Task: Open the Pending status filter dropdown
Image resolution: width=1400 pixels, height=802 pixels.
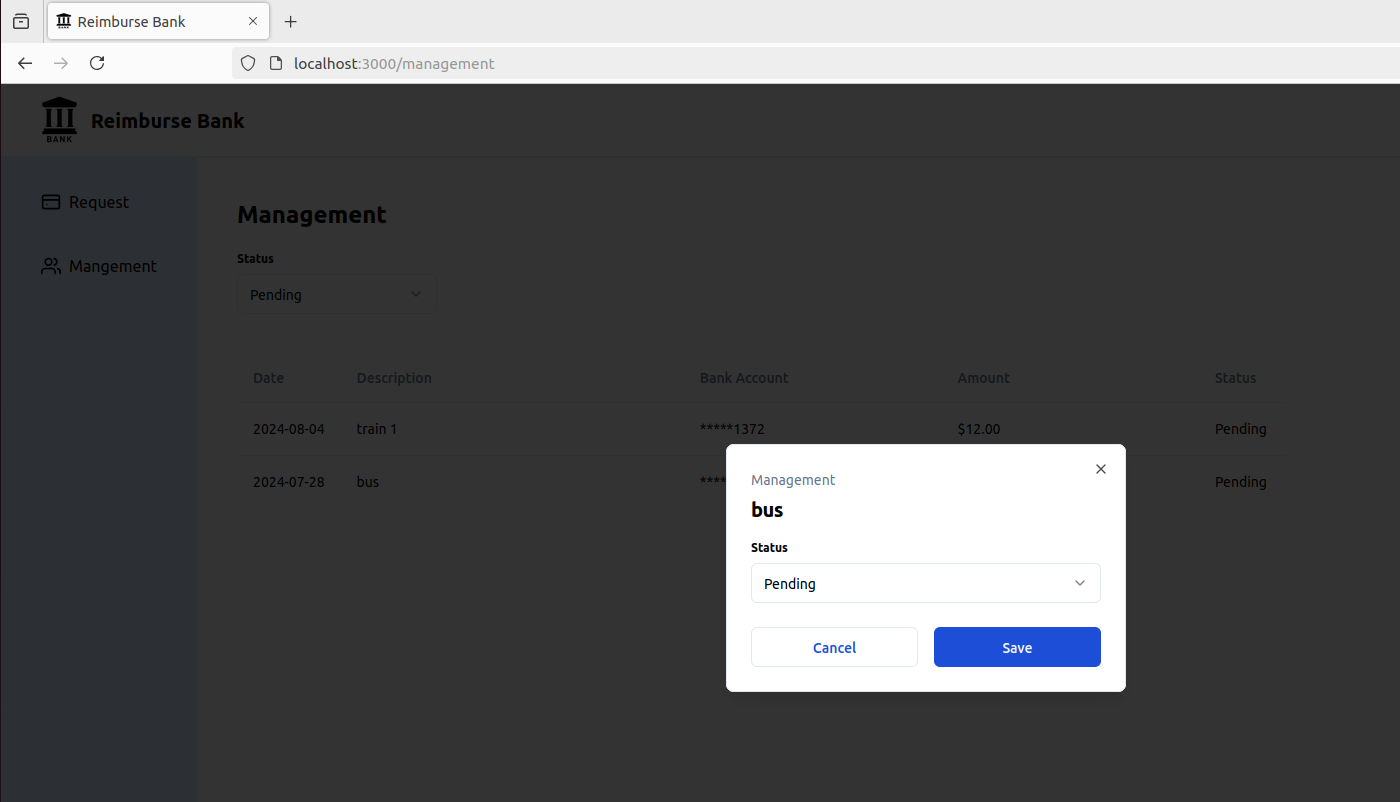Action: [336, 294]
